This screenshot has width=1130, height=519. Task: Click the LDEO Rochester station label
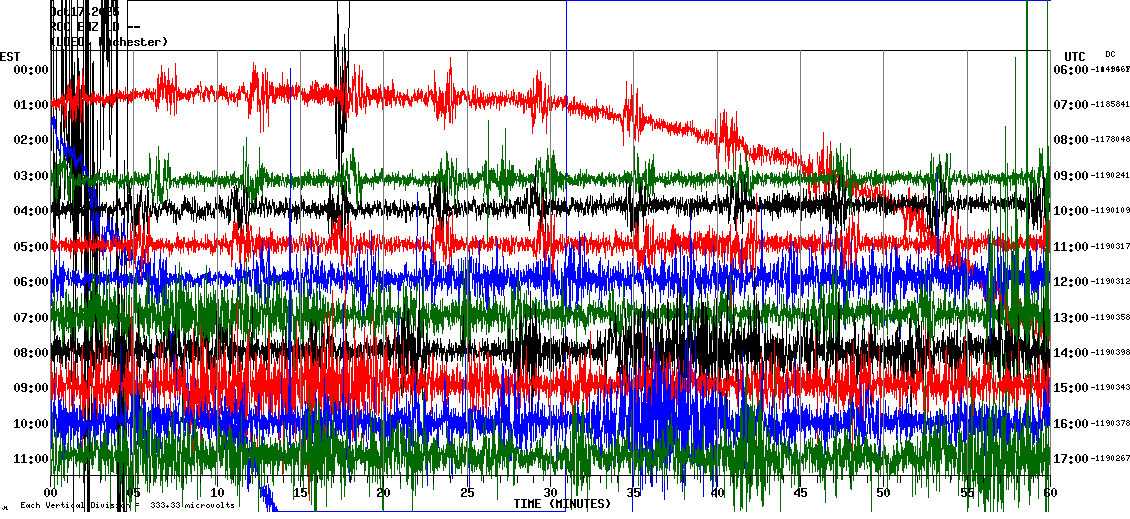coord(110,42)
